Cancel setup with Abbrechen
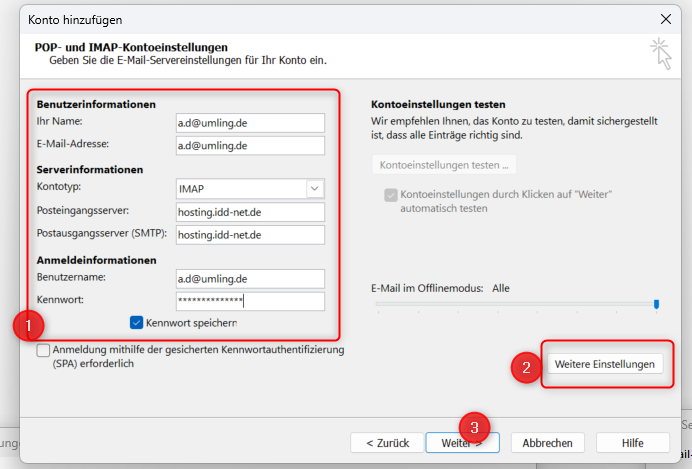The height and width of the screenshot is (469, 692). tap(547, 442)
